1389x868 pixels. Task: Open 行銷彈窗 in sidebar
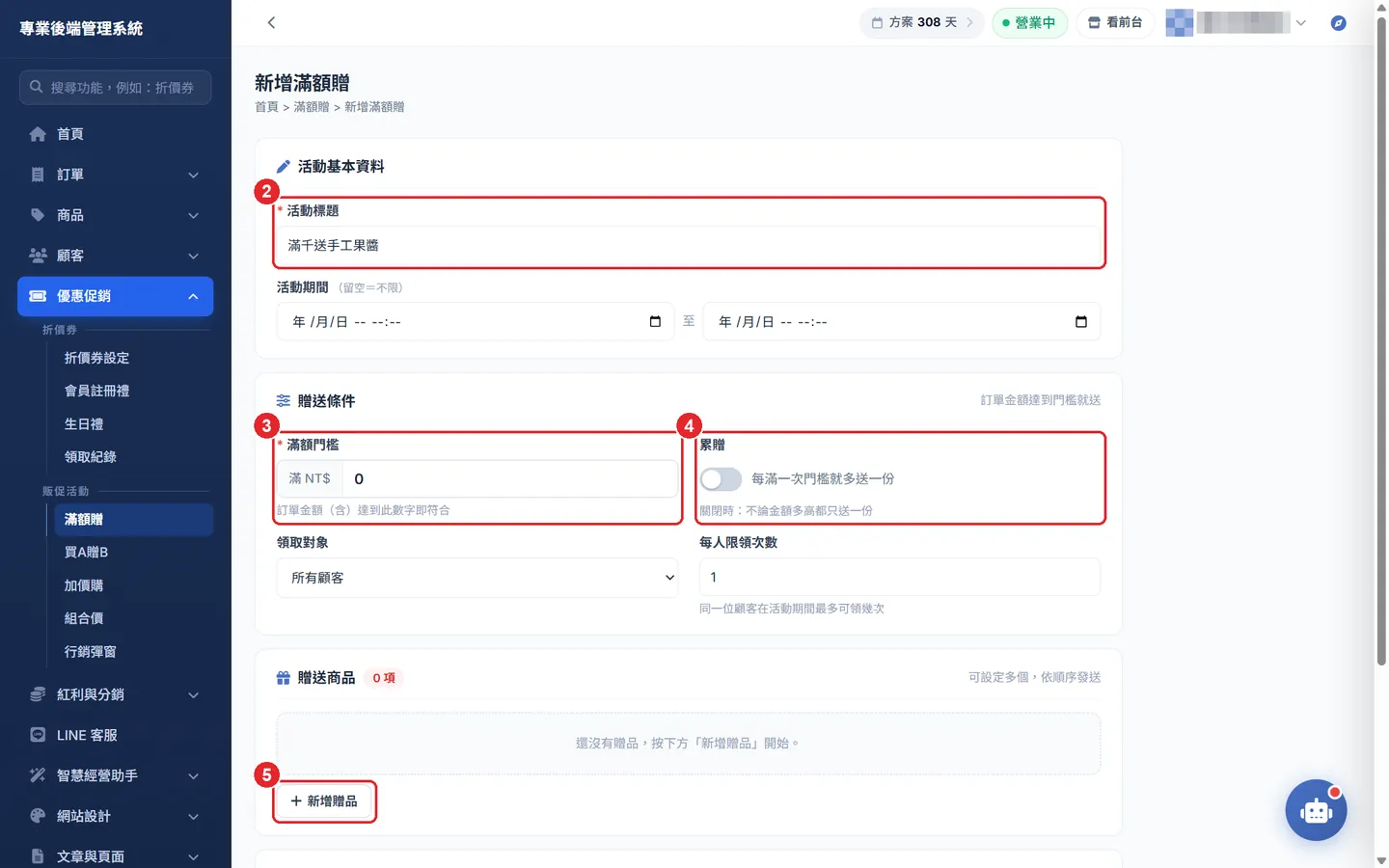(x=91, y=652)
